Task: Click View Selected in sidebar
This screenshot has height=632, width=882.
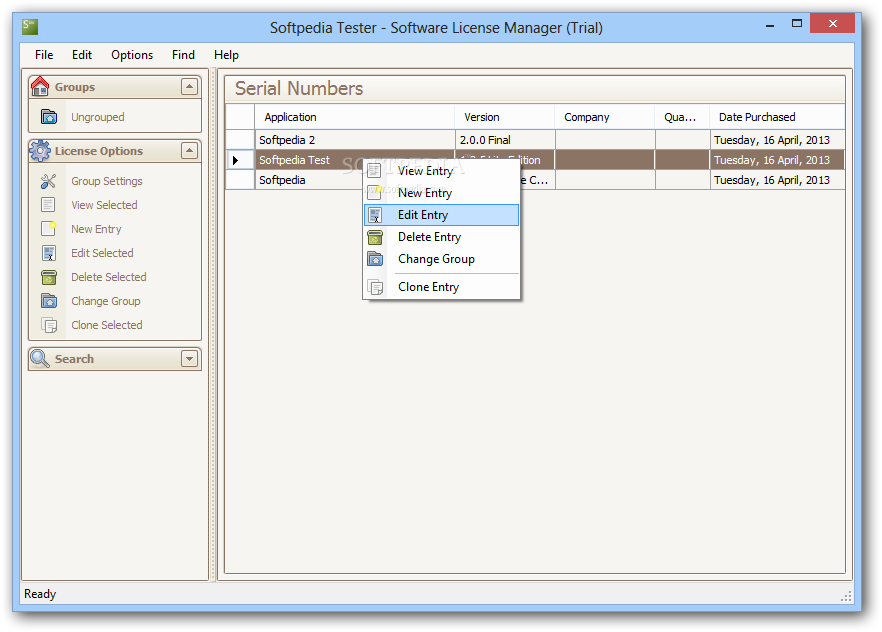Action: [x=104, y=205]
